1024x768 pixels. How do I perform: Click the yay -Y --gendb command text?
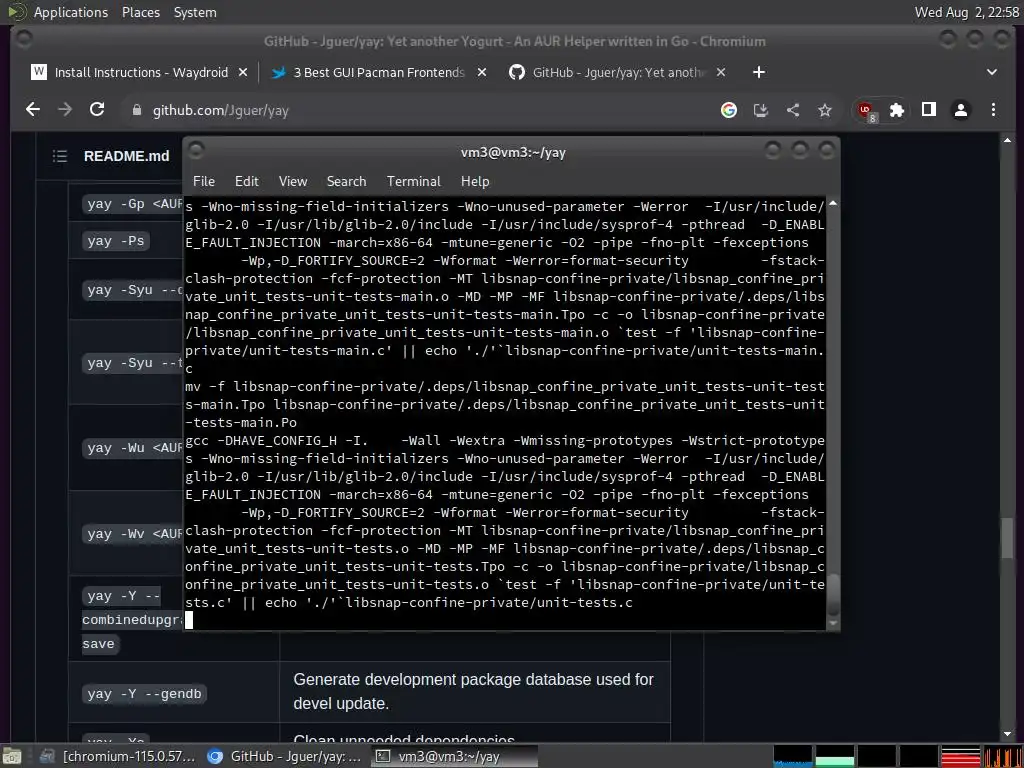click(144, 694)
